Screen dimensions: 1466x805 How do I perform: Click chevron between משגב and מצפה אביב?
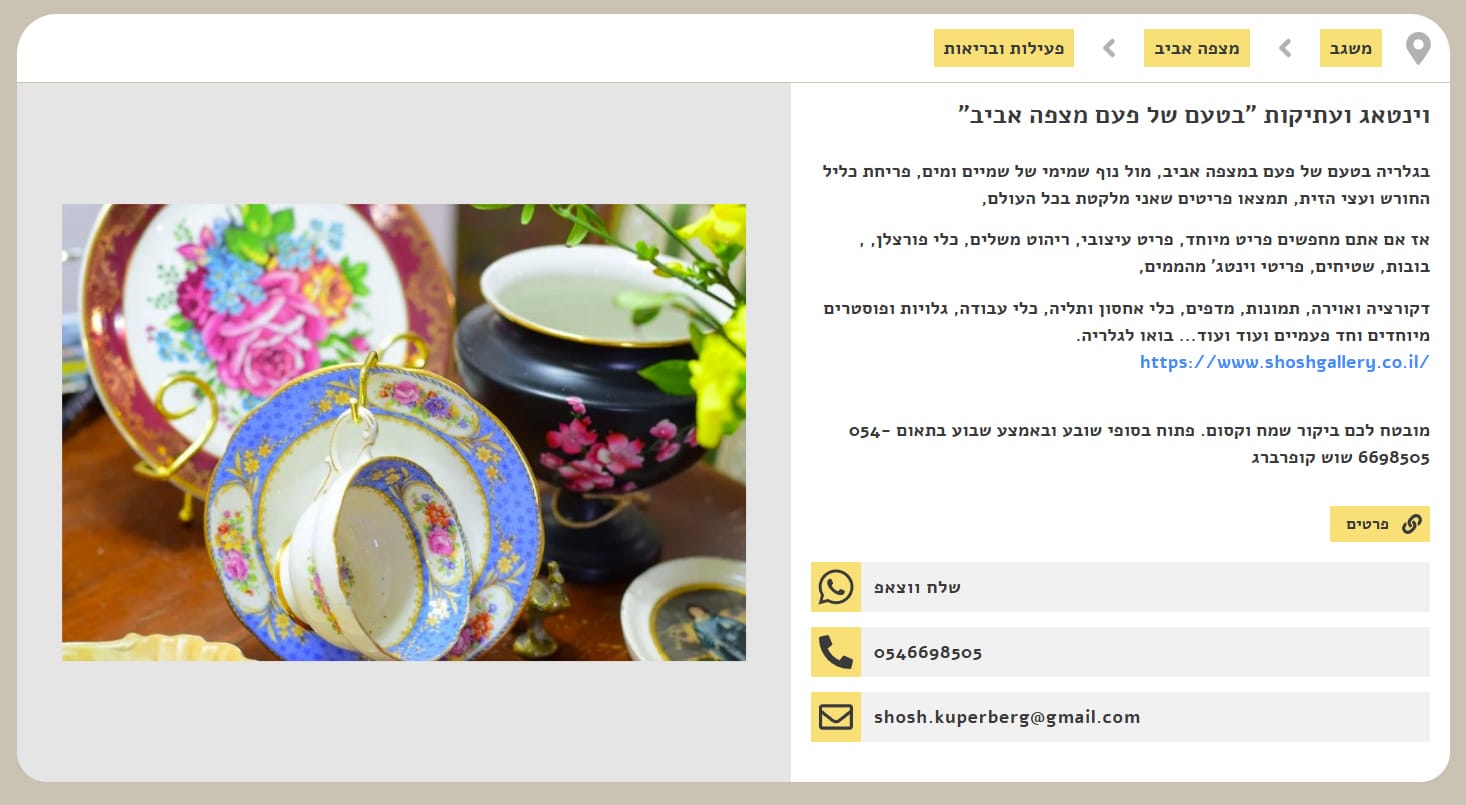[1285, 48]
